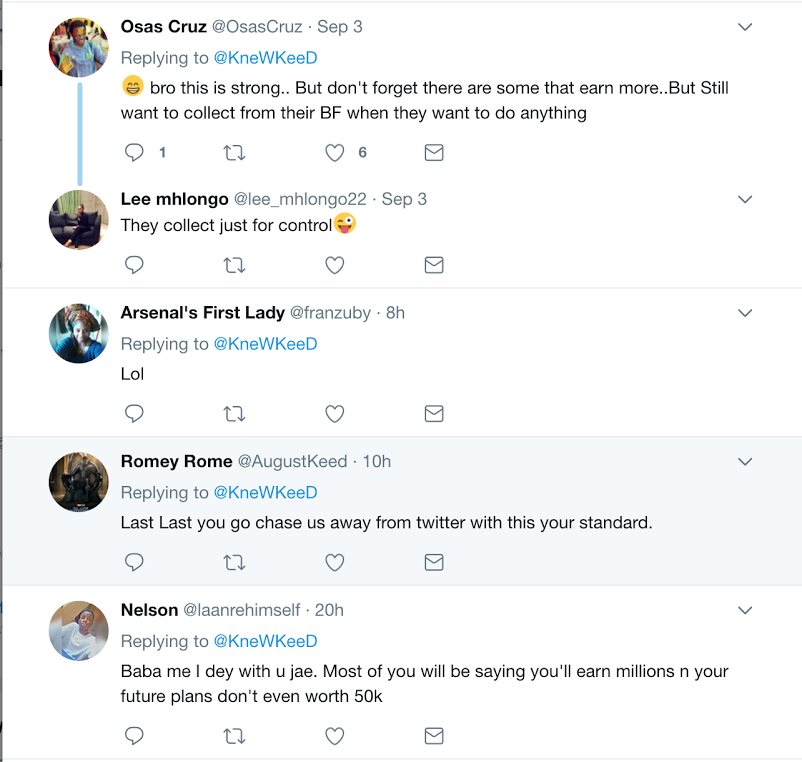Viewport: 802px width, 762px height.
Task: Visit the @franzuby profile handle
Action: click(331, 313)
